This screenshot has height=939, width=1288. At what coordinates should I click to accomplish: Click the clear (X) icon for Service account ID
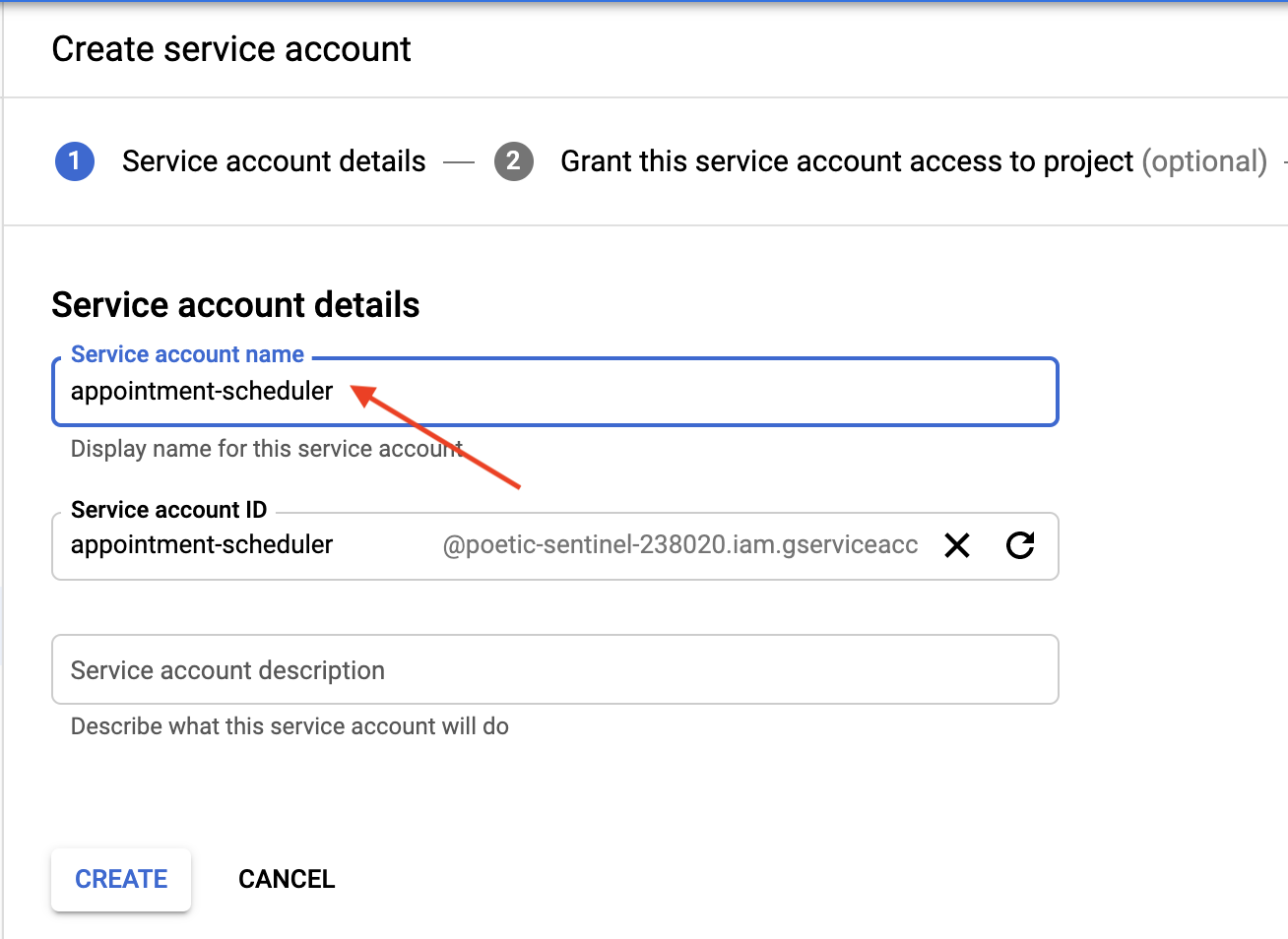[956, 545]
